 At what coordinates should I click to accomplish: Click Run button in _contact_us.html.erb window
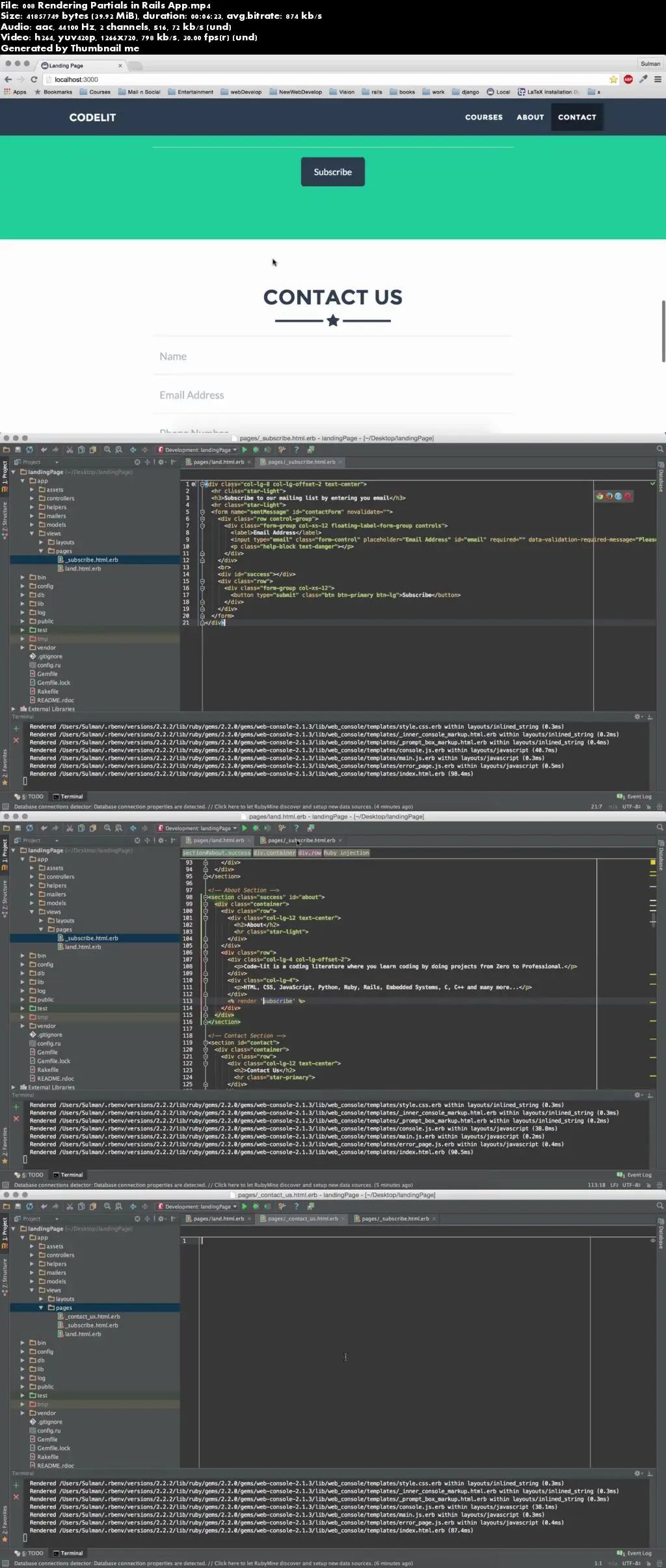click(x=245, y=1207)
